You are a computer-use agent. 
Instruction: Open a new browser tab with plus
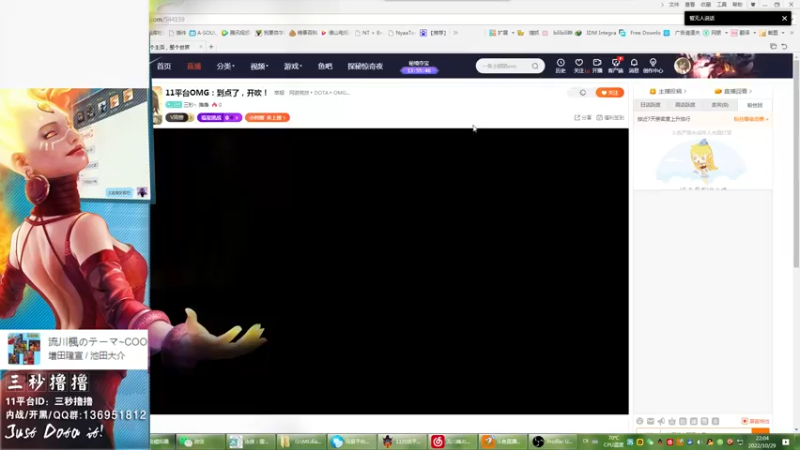211,47
